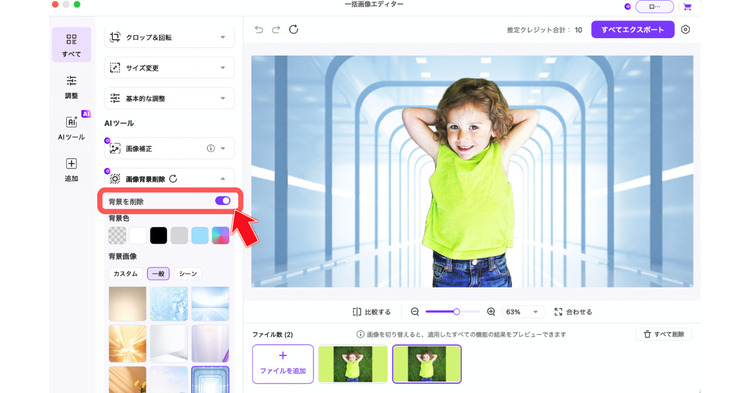Select the 一般 background tab
This screenshot has width=750, height=393.
point(158,273)
